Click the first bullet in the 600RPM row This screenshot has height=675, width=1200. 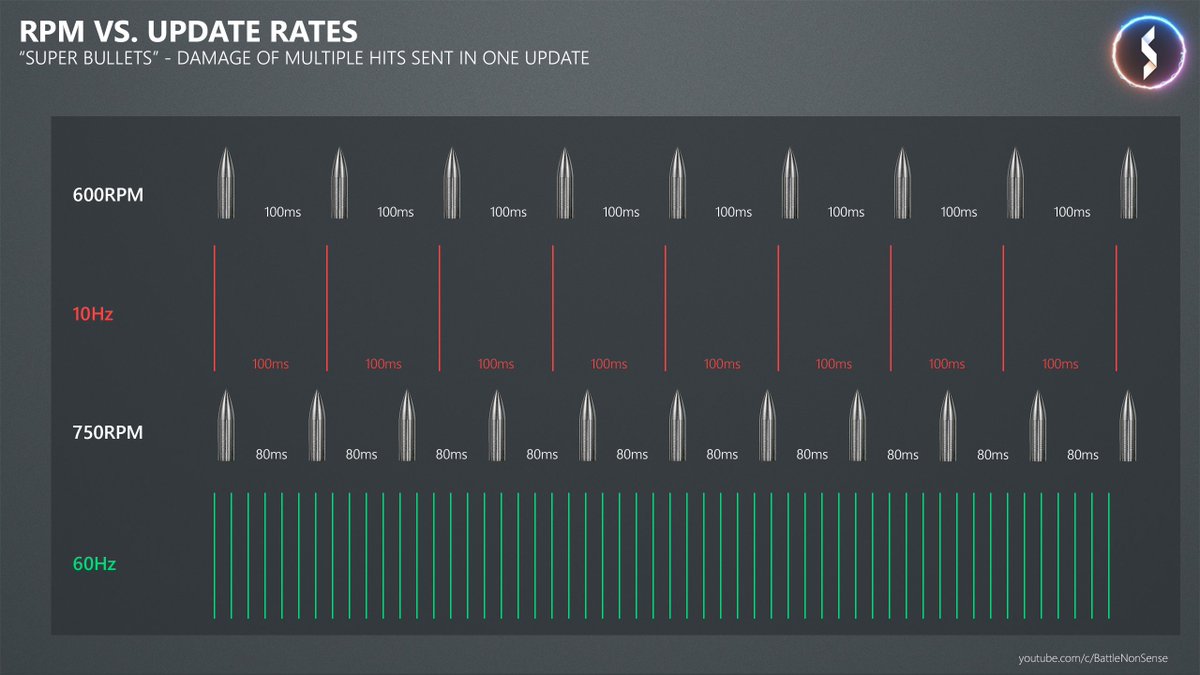click(226, 184)
